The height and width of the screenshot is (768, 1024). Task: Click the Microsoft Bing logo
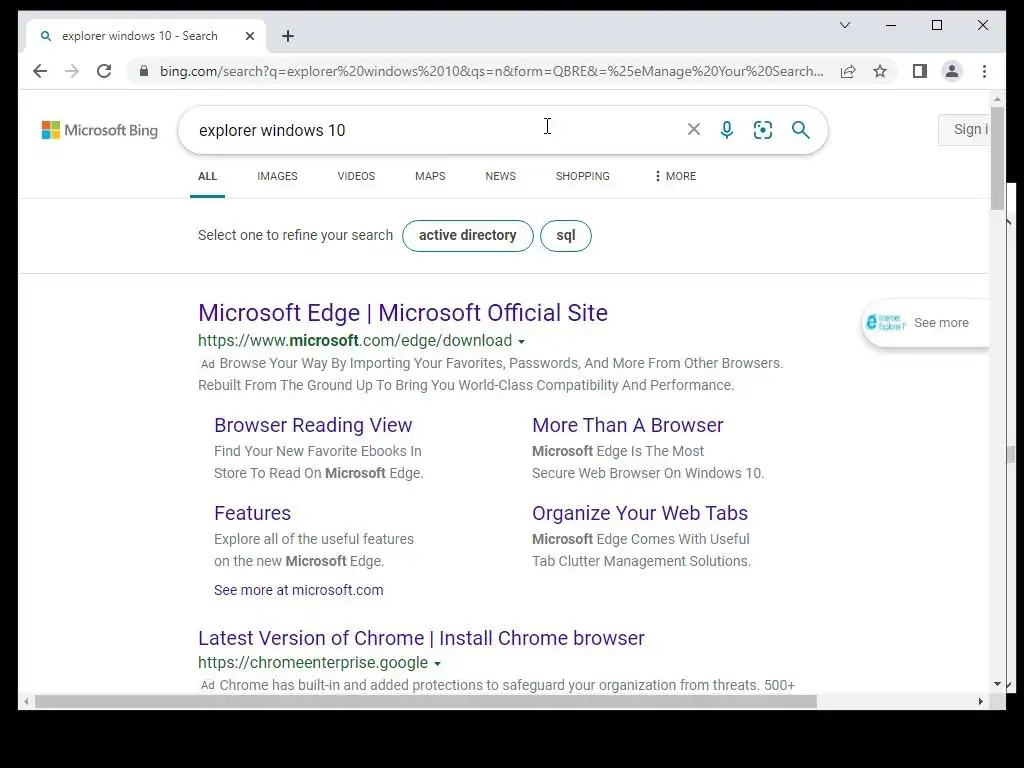click(100, 130)
